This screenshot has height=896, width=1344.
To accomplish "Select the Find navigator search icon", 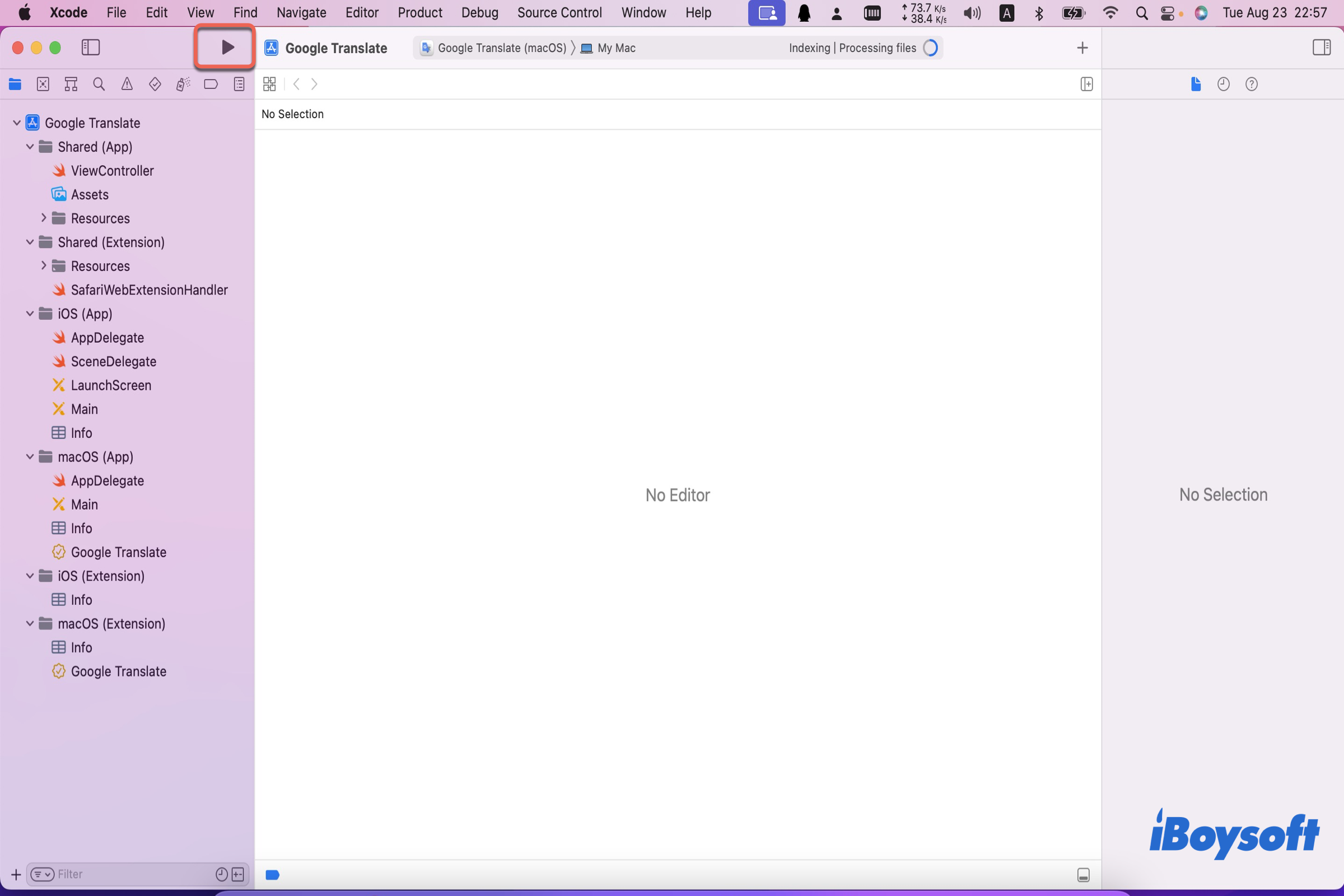I will tap(98, 84).
